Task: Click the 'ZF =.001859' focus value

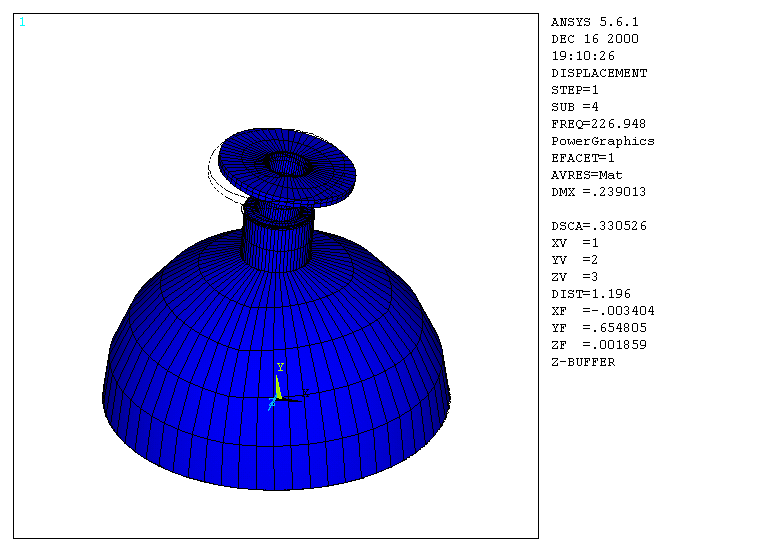Action: (x=599, y=345)
